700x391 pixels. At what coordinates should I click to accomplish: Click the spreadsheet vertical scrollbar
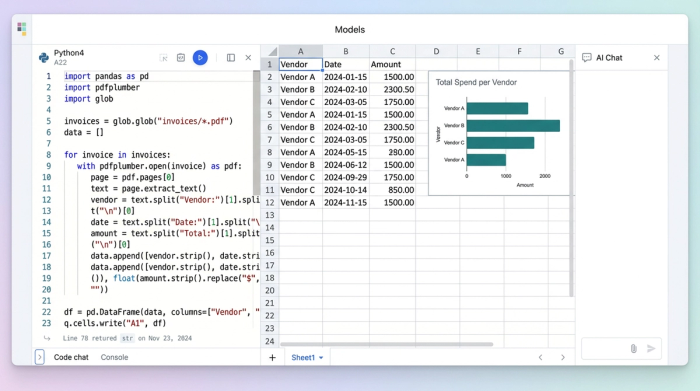[x=571, y=179]
